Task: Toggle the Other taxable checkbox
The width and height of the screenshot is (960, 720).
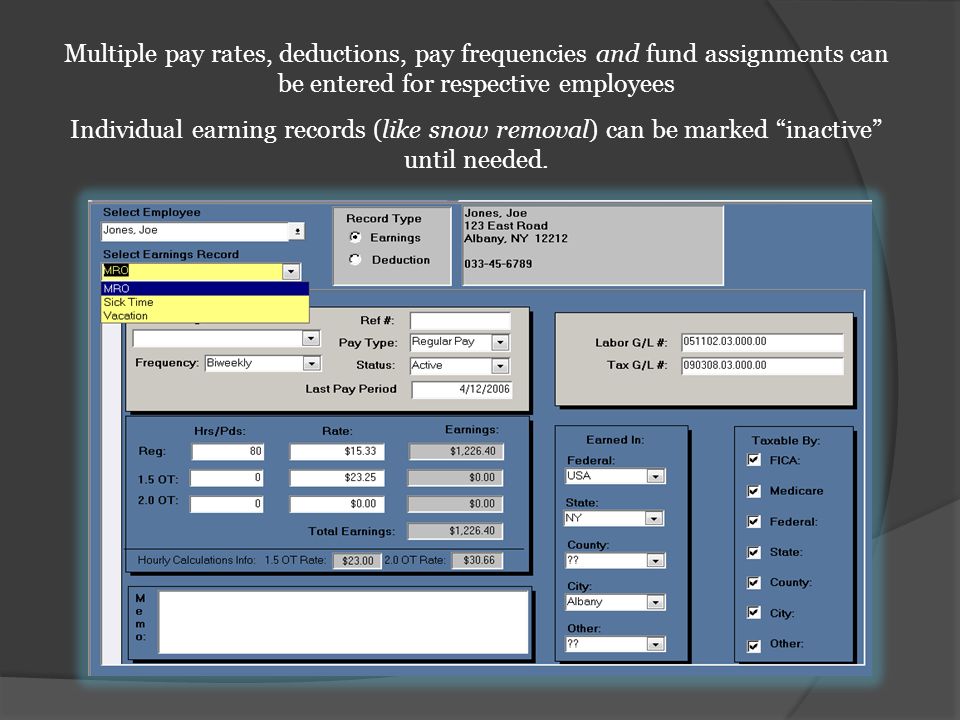Action: [x=754, y=645]
